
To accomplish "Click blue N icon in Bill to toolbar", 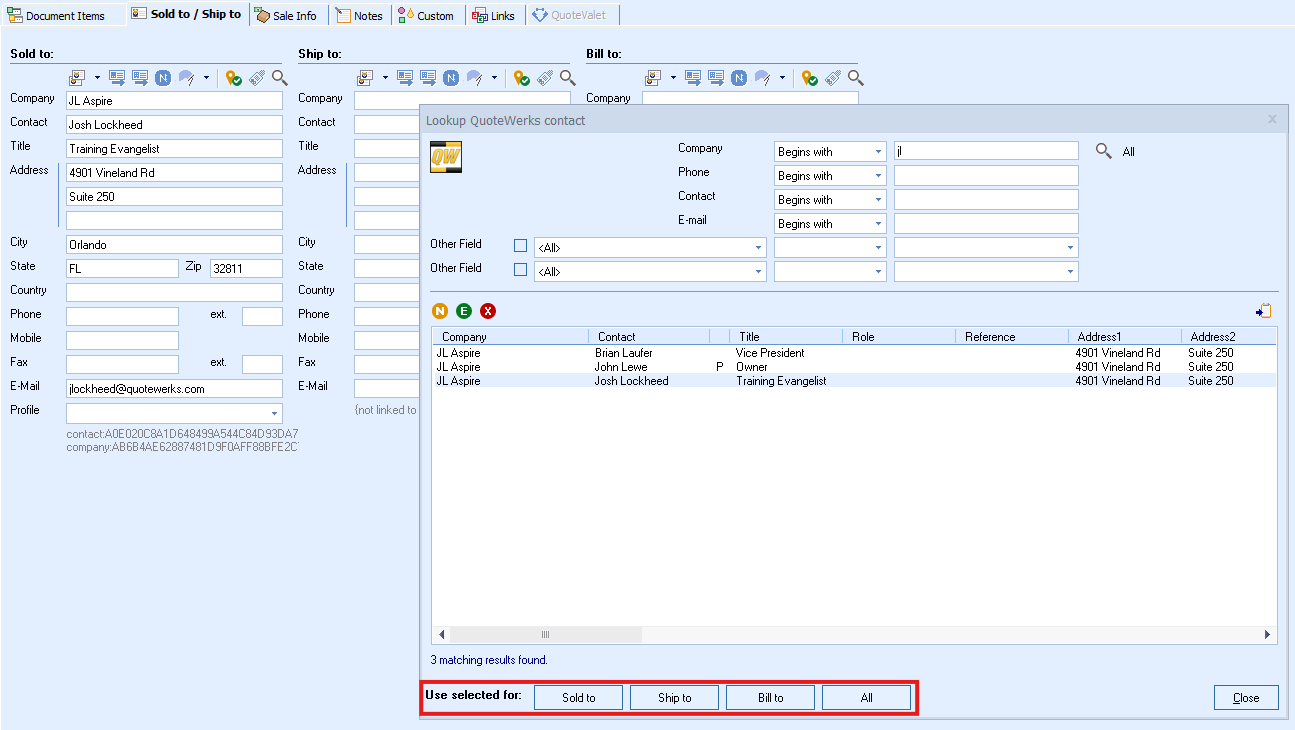I will pyautogui.click(x=739, y=78).
